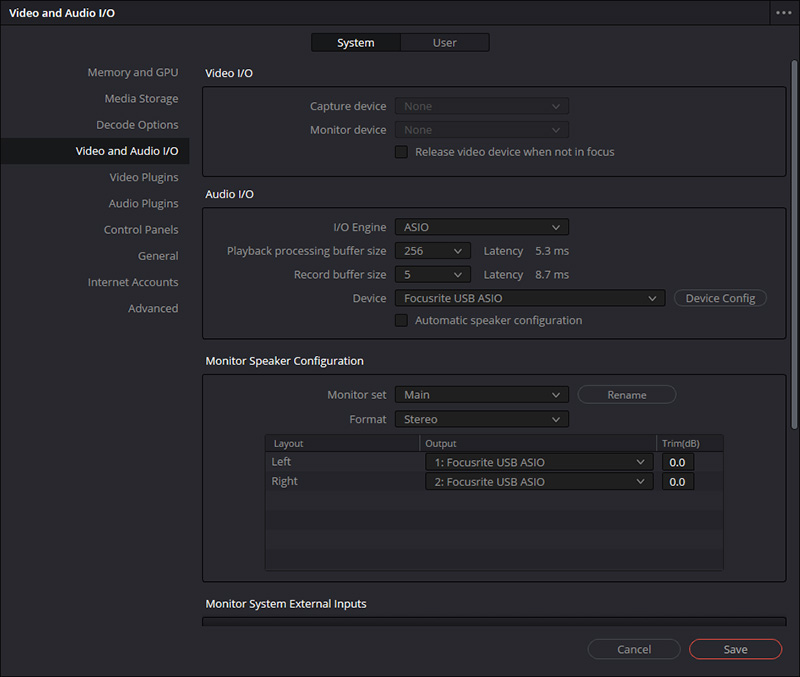Enable Release video device when not in focus
This screenshot has width=800, height=677.
click(402, 152)
